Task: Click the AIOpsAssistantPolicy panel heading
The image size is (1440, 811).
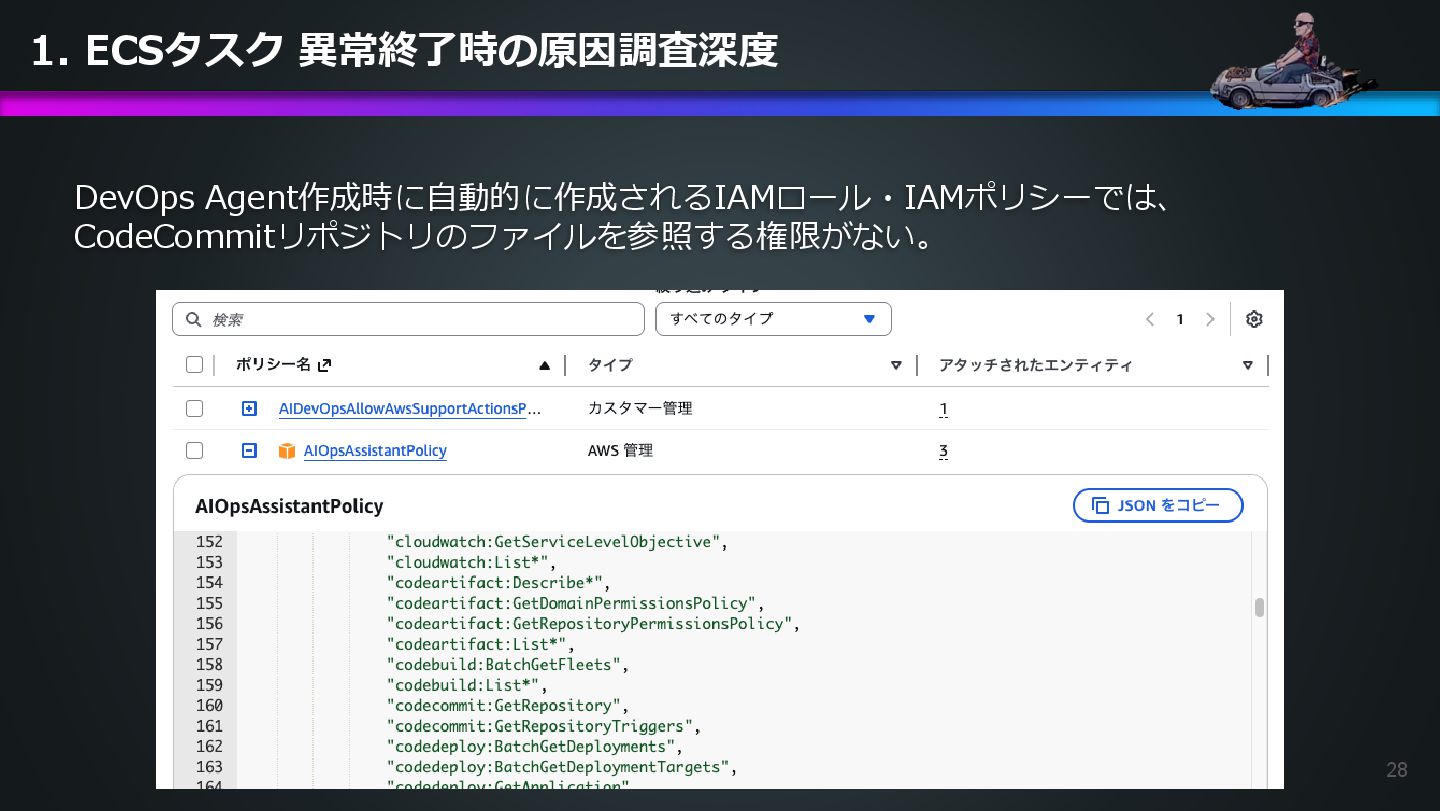Action: point(290,506)
